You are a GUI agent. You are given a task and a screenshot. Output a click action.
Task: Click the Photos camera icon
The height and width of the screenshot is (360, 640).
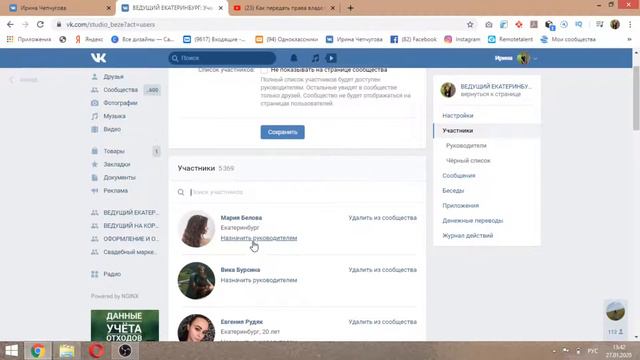(x=95, y=103)
